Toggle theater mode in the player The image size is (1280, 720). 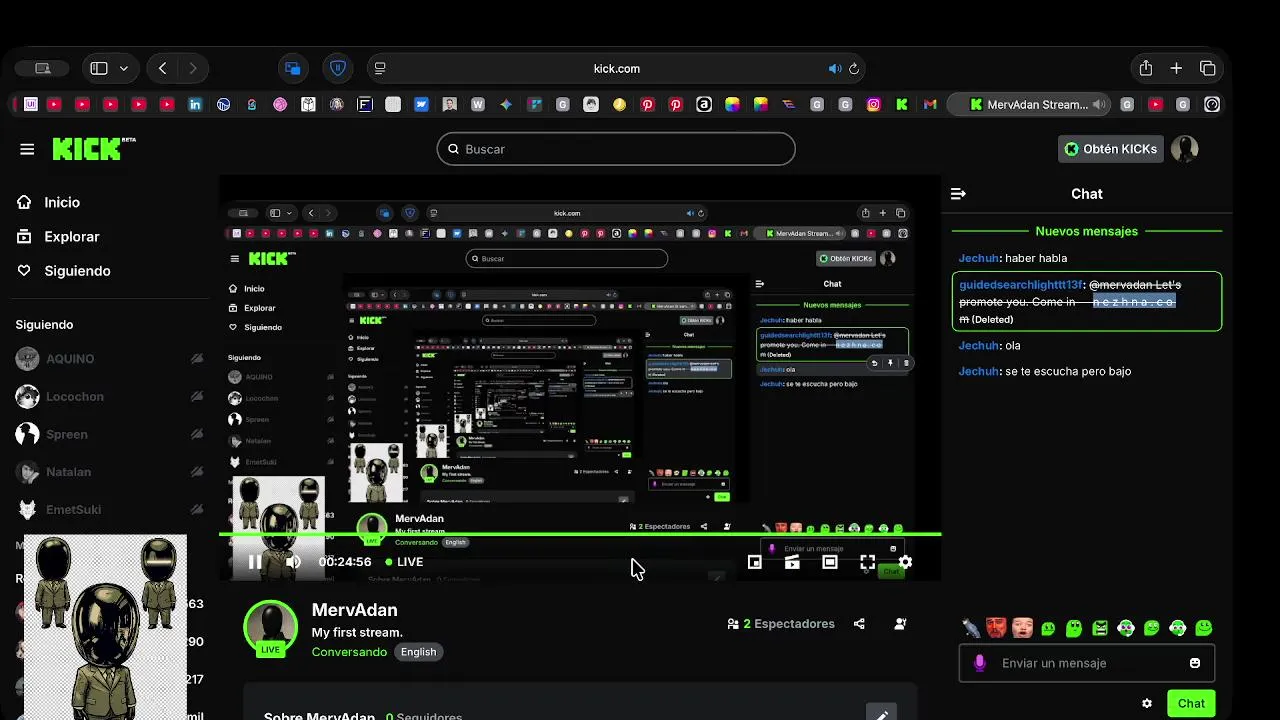(830, 563)
